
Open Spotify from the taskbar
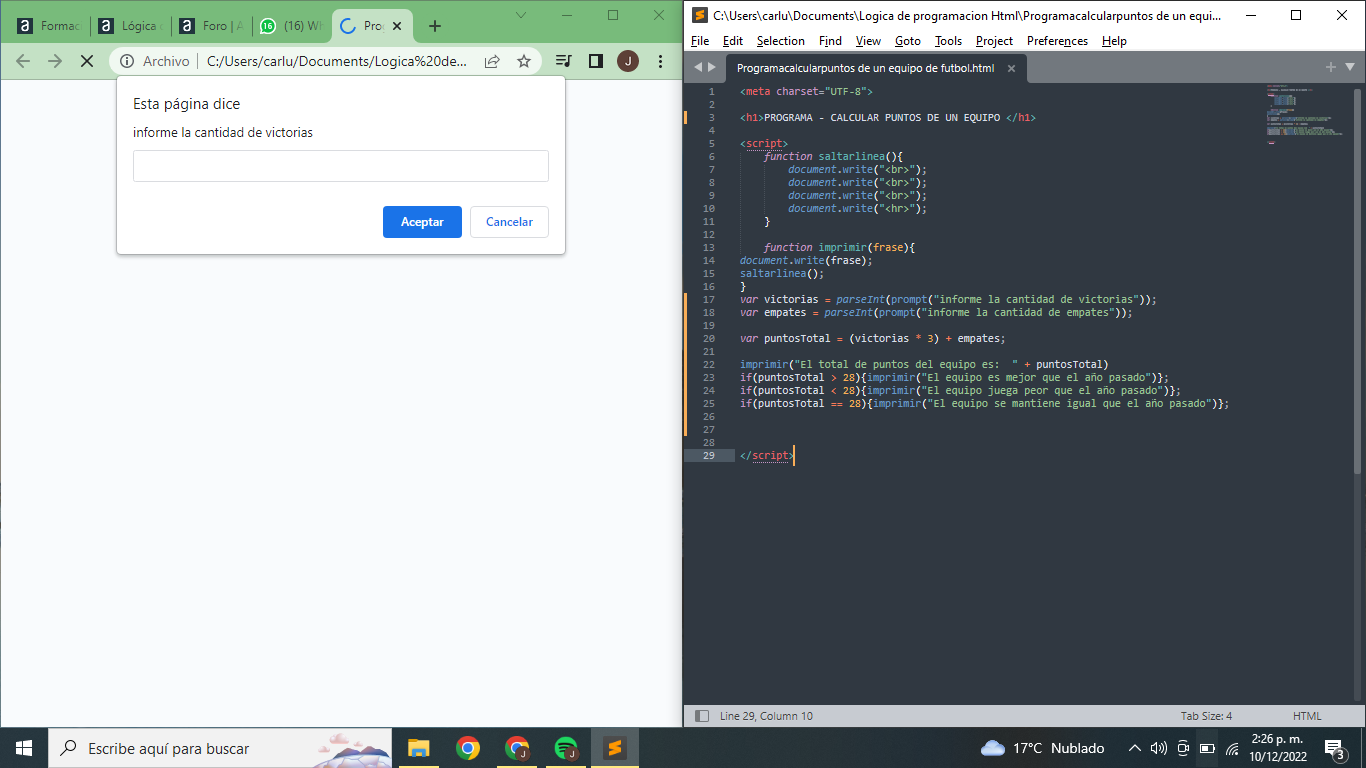click(x=565, y=748)
